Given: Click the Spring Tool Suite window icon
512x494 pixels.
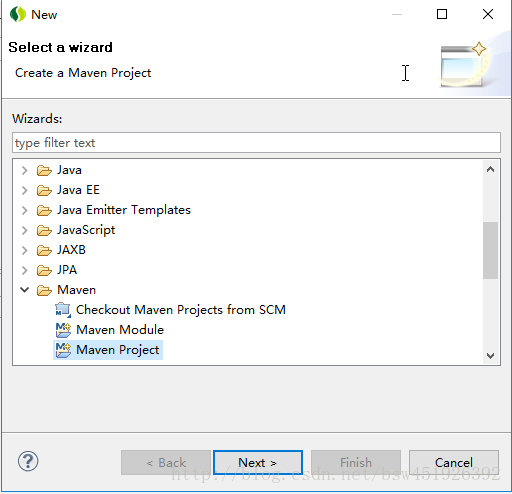Looking at the screenshot, I should click(18, 14).
